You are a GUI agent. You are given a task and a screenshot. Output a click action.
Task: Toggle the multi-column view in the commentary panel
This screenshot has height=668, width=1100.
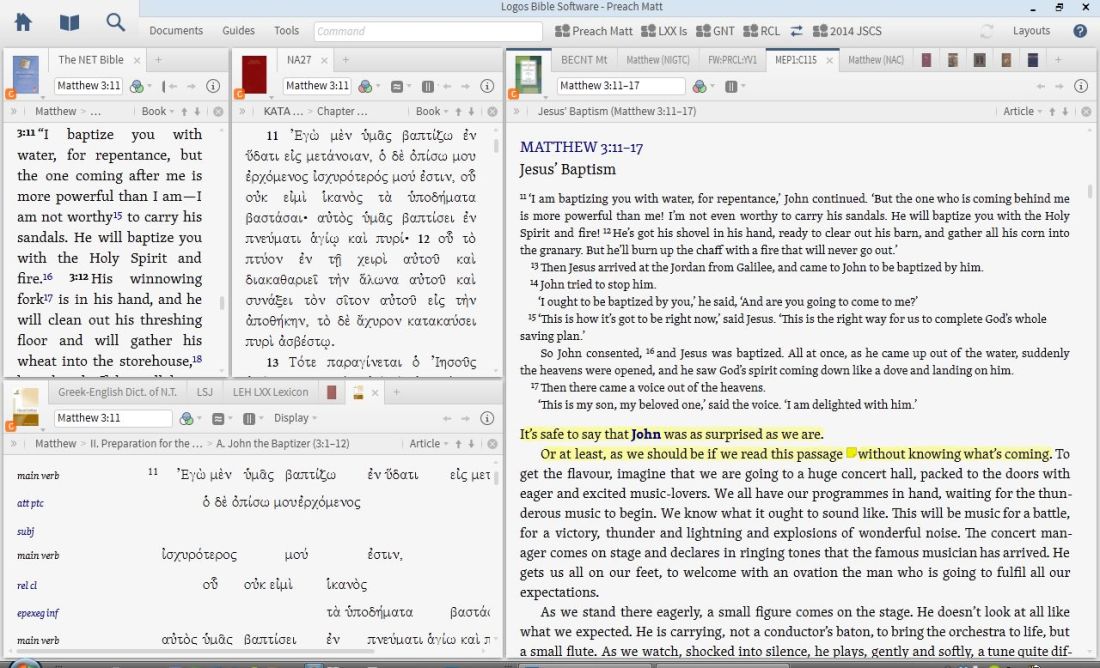pos(731,86)
